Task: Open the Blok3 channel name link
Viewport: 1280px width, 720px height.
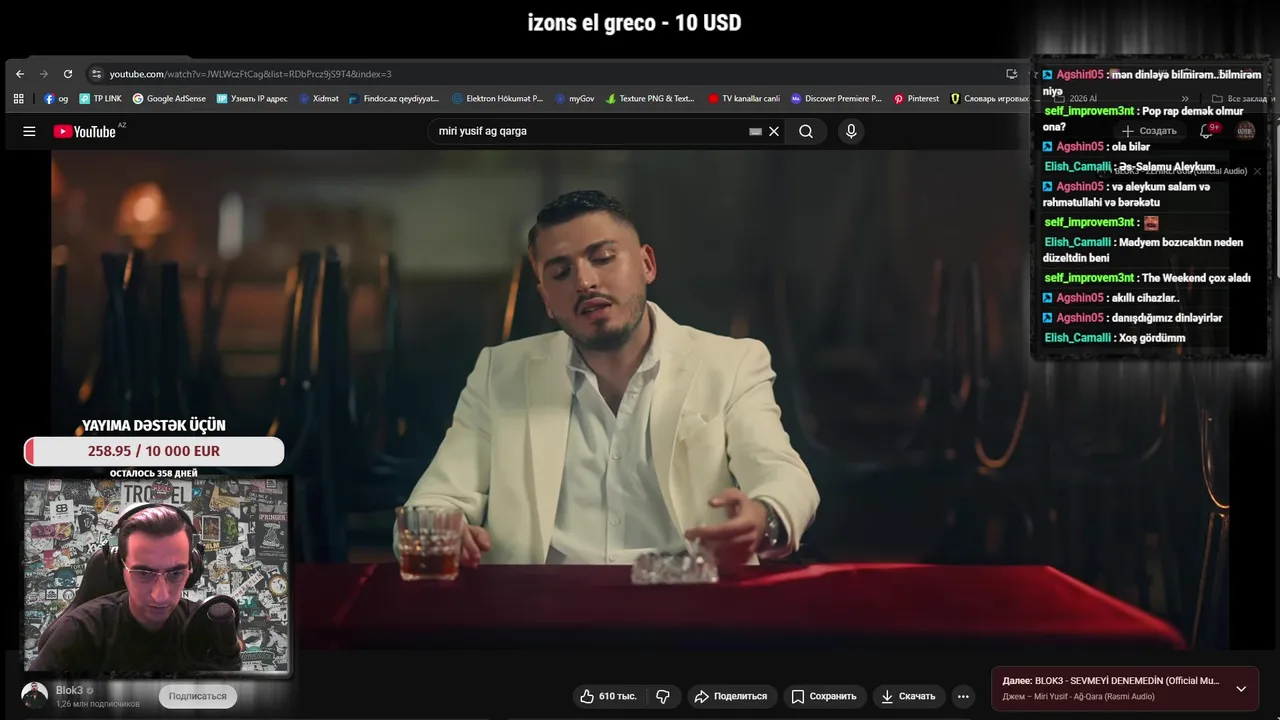Action: coord(69,690)
